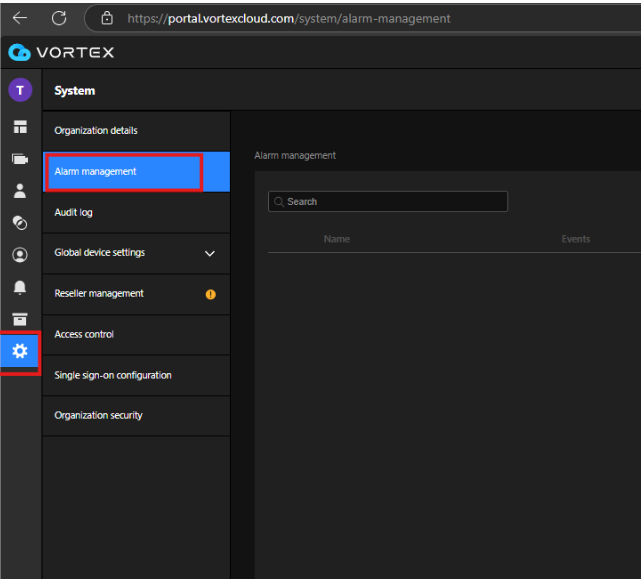
Task: Expand the Global device settings chevron
Action: (x=210, y=254)
